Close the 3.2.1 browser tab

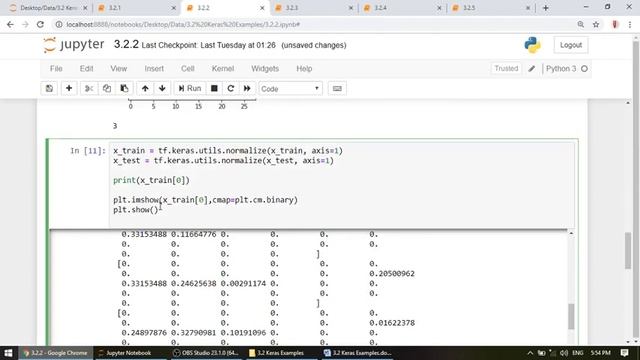[x=174, y=8]
